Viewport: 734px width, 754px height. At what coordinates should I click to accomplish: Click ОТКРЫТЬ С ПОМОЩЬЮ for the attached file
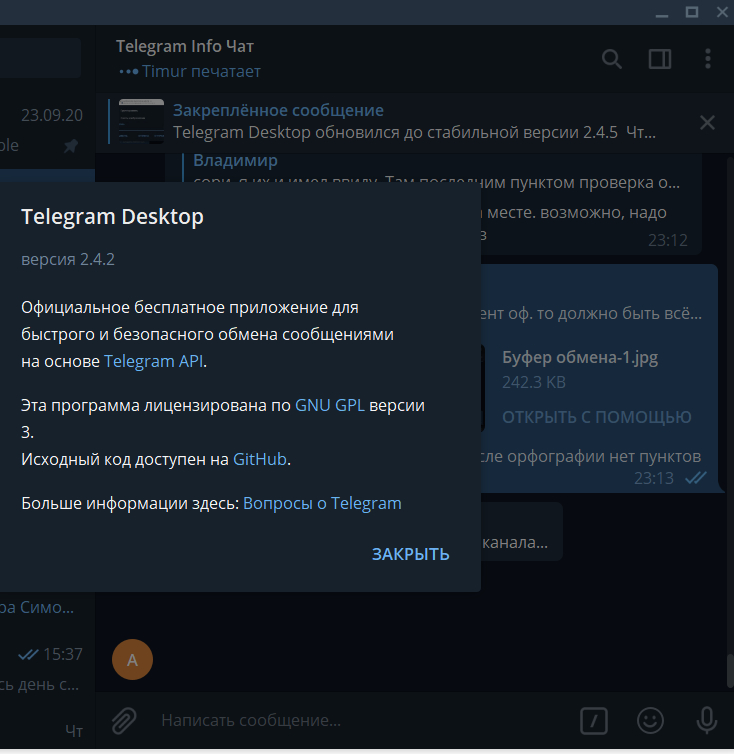pos(597,417)
